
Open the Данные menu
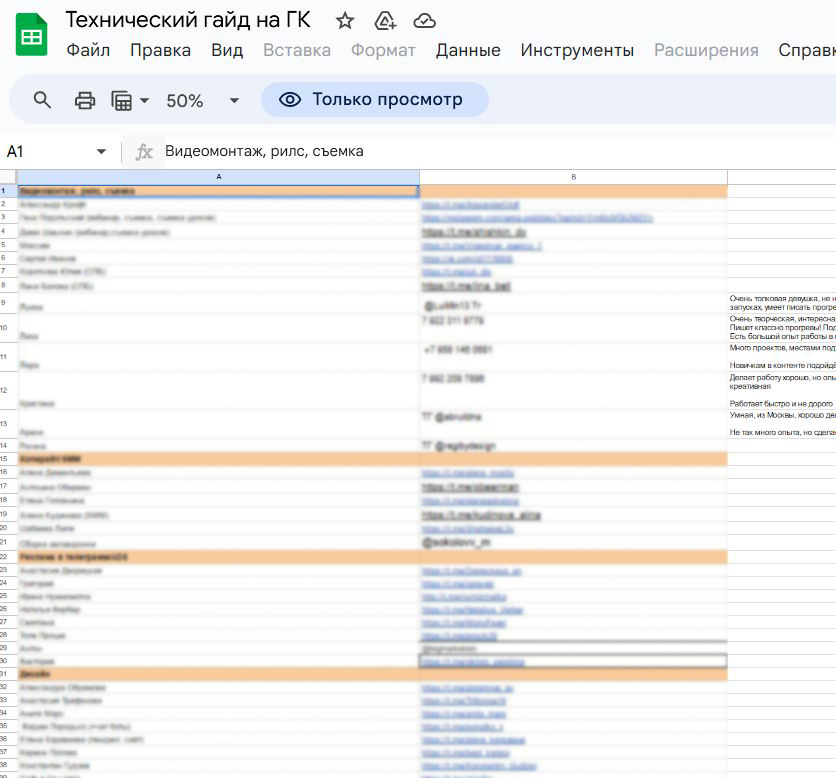tap(468, 50)
